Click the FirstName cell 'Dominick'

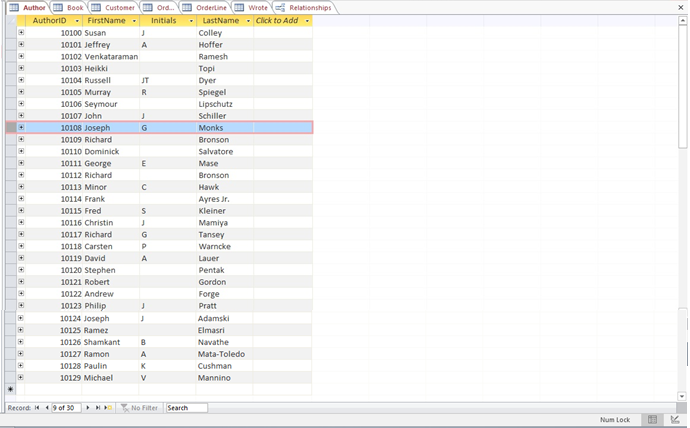pyautogui.click(x=111, y=151)
